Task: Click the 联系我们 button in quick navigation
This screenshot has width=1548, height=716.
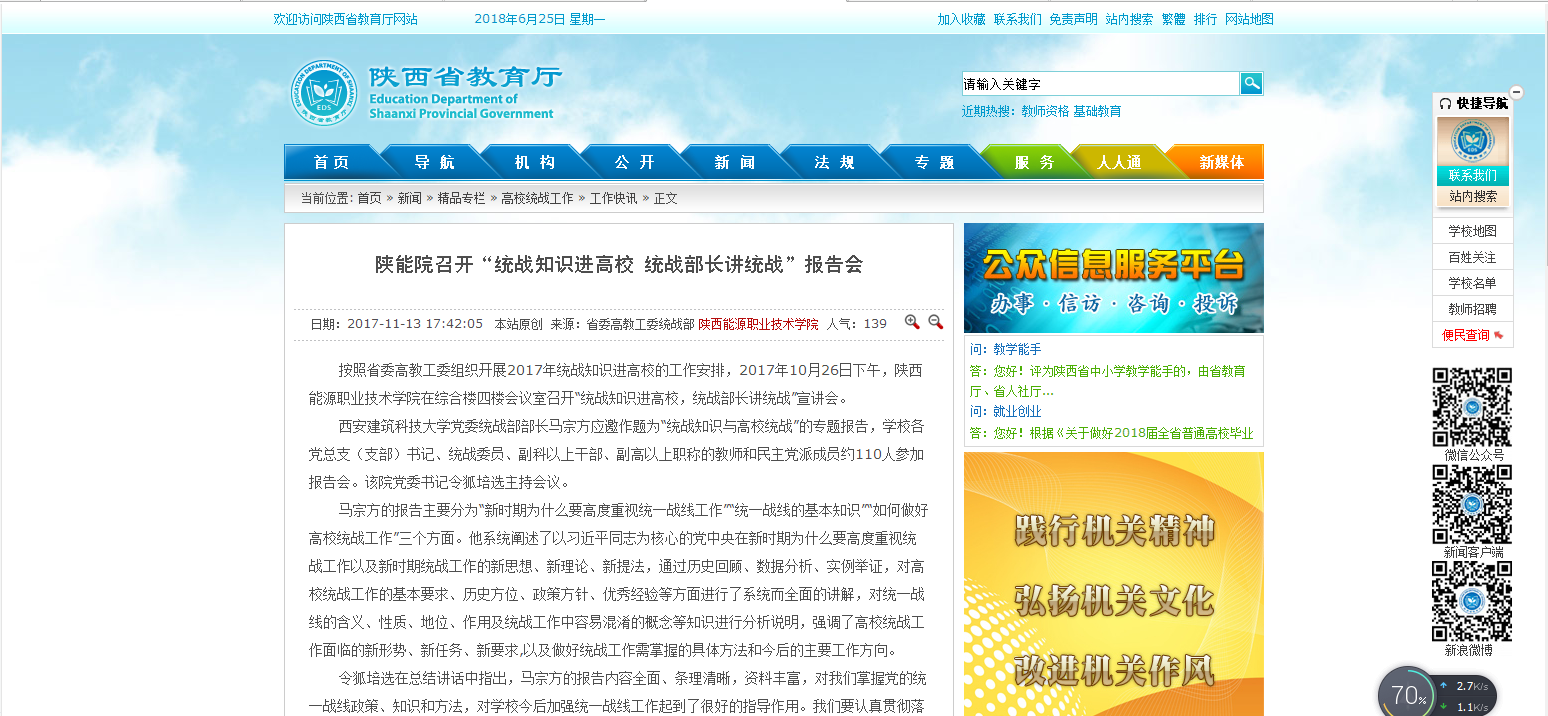Action: [1472, 175]
